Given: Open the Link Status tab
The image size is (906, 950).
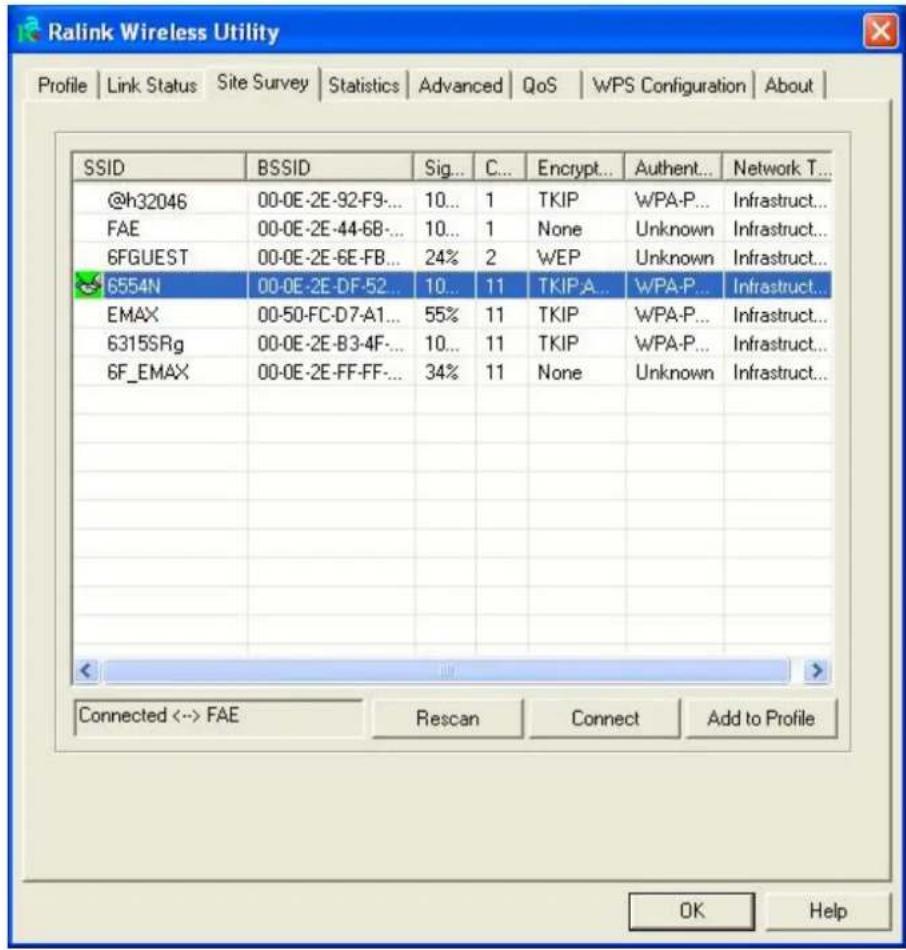Looking at the screenshot, I should (152, 85).
